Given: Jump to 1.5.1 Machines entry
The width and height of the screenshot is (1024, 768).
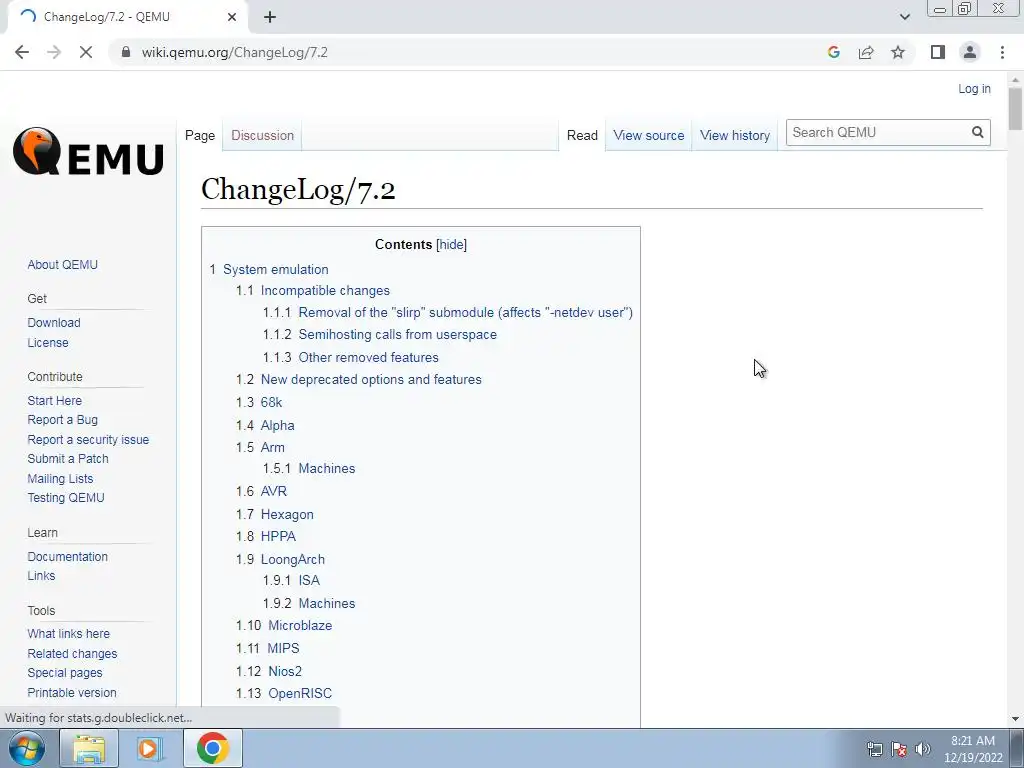Looking at the screenshot, I should pos(327,468).
